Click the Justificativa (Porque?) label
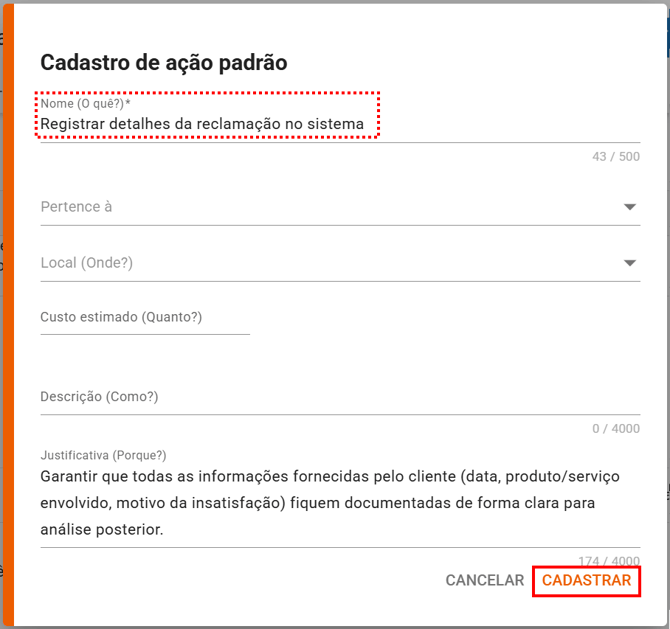This screenshot has width=670, height=629. (x=103, y=455)
